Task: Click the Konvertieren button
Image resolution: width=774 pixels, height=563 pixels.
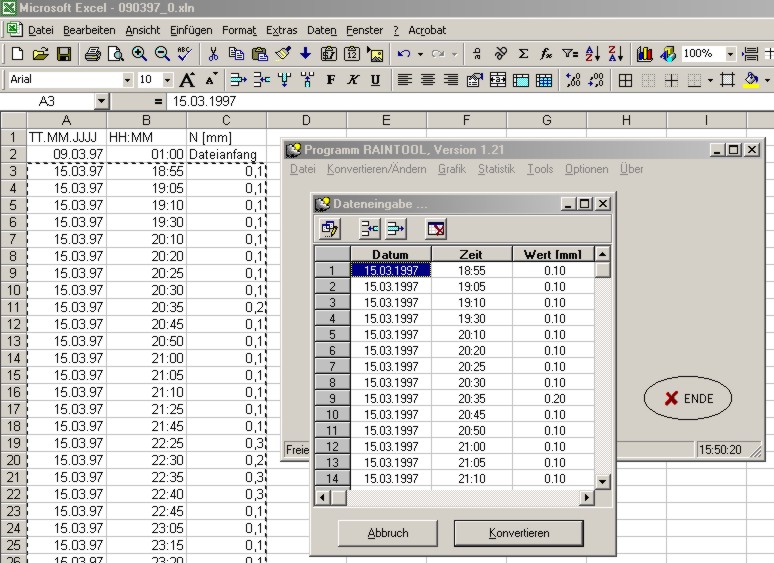Action: 519,533
